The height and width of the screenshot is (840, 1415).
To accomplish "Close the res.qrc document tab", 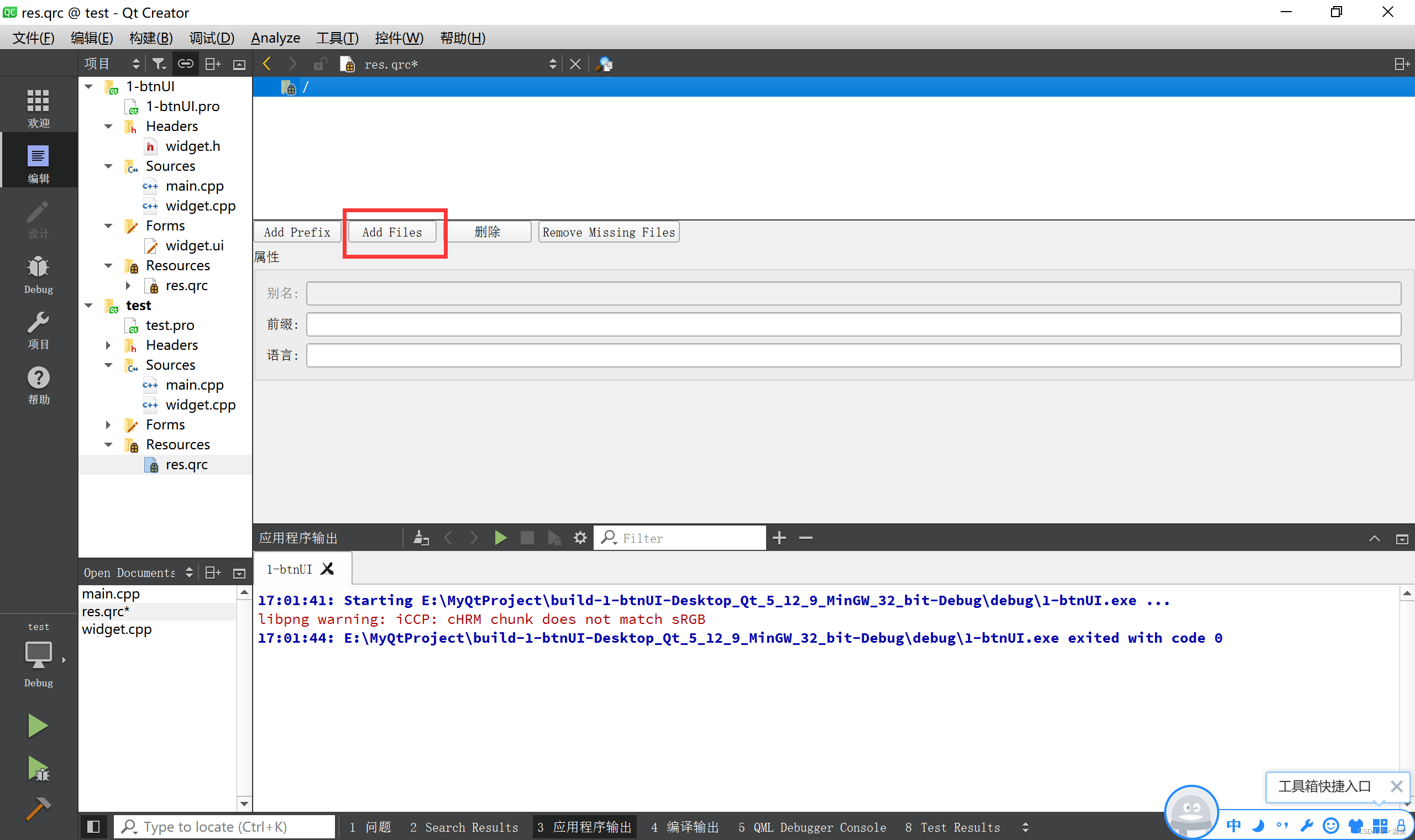I will tap(575, 64).
